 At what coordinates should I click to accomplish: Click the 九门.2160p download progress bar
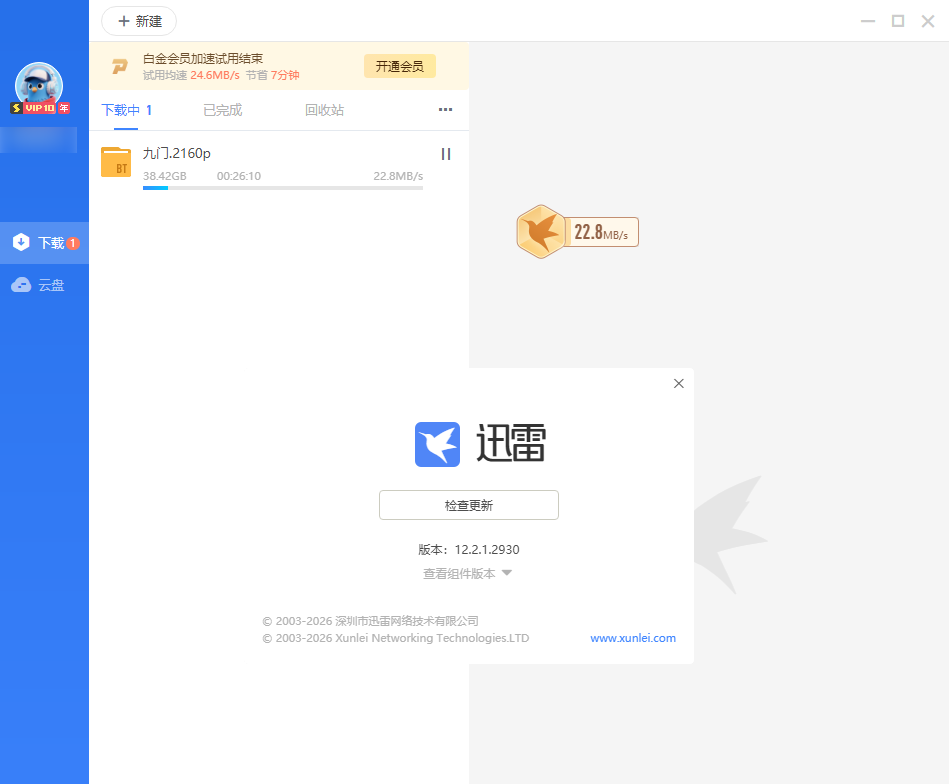(283, 188)
